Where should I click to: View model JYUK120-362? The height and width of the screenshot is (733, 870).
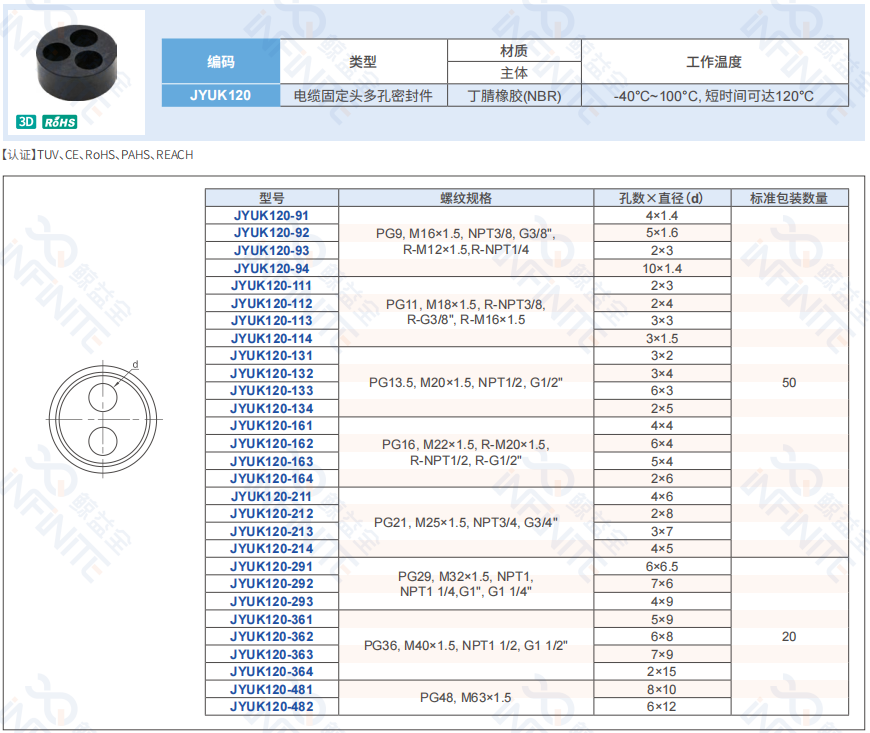click(271, 636)
